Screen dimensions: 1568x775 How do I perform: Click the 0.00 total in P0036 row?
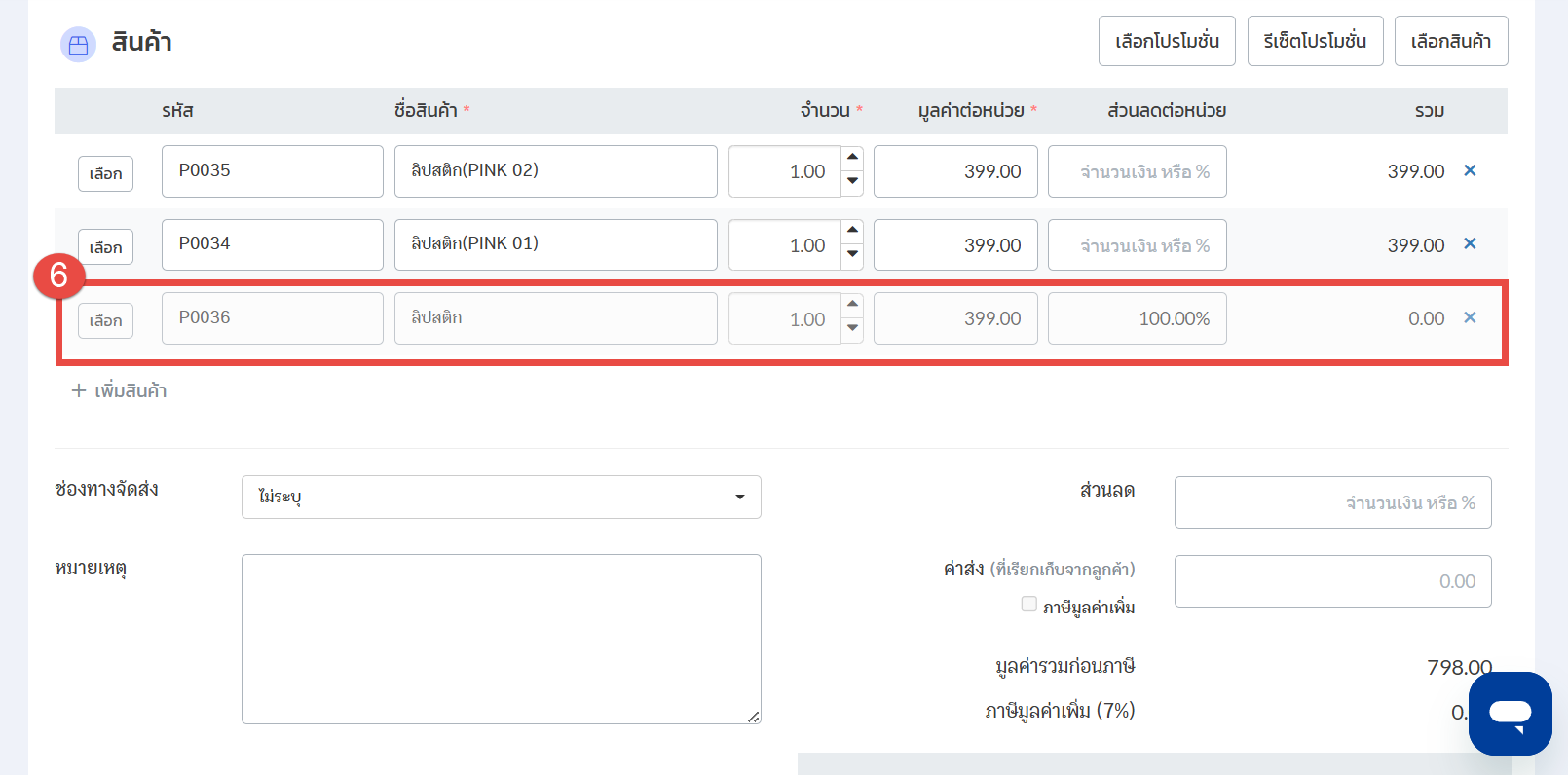click(x=1427, y=318)
